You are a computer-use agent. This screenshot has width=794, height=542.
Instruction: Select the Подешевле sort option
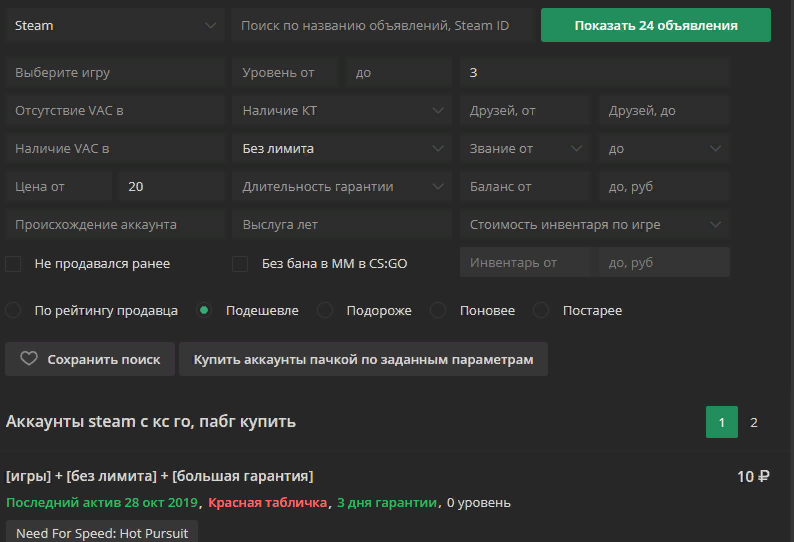point(204,310)
